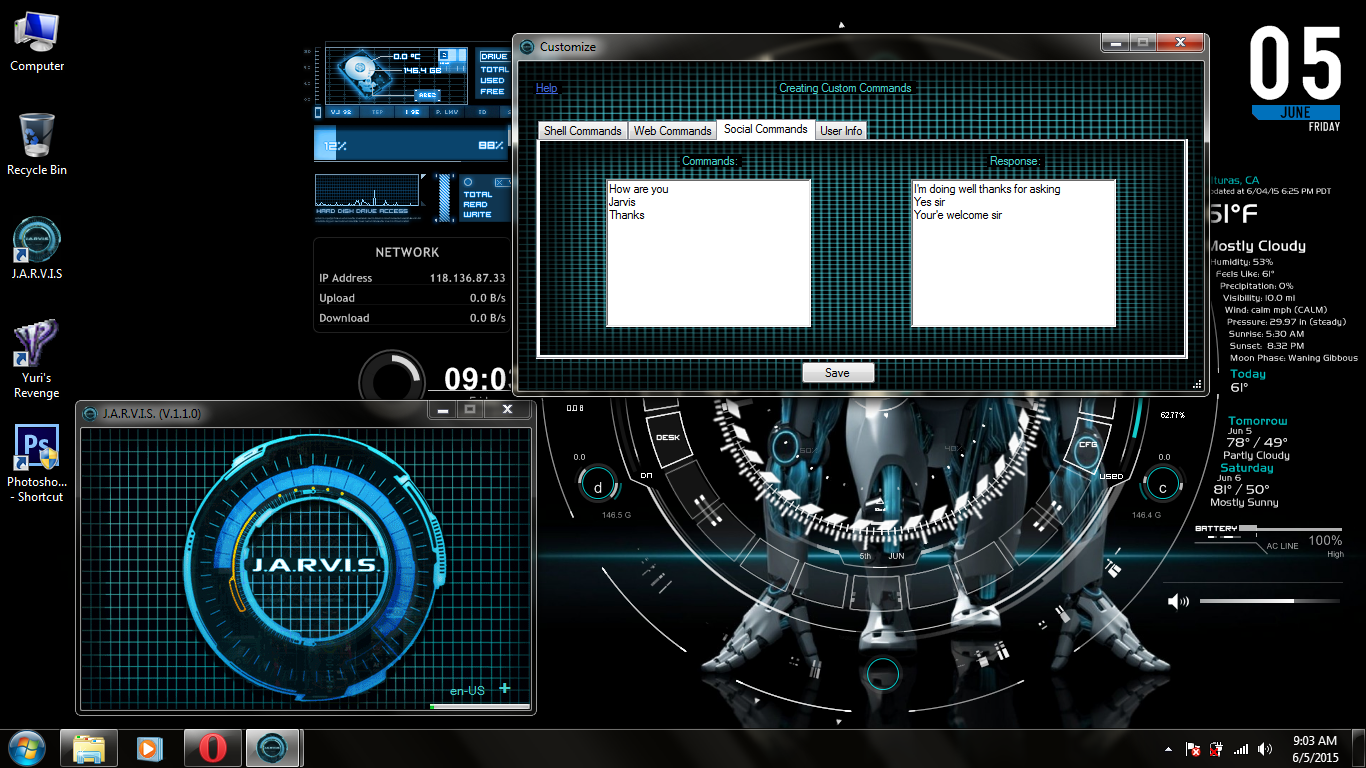
Task: Open Windows Media Player from the taskbar
Action: 150,747
